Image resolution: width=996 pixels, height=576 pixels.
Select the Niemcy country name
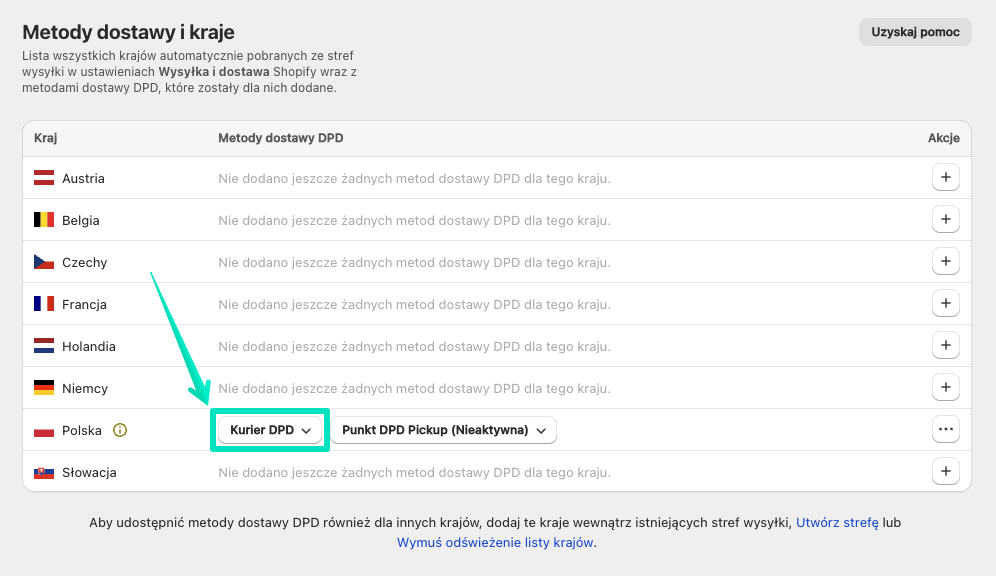(85, 388)
